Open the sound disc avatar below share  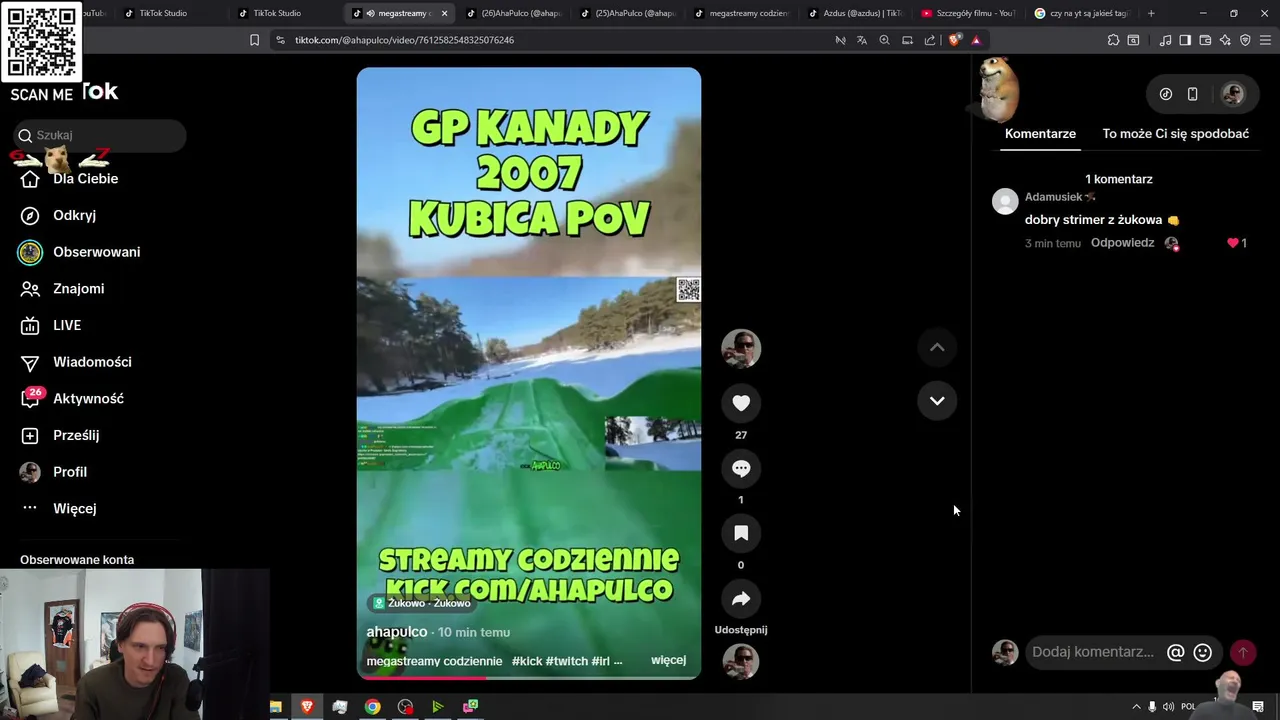pyautogui.click(x=741, y=661)
